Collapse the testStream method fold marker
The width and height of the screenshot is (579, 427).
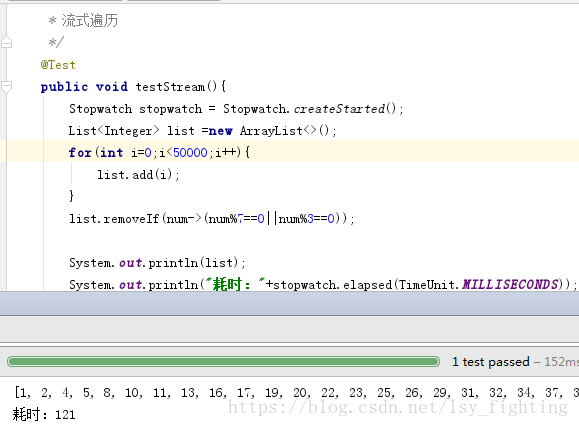click(6, 87)
